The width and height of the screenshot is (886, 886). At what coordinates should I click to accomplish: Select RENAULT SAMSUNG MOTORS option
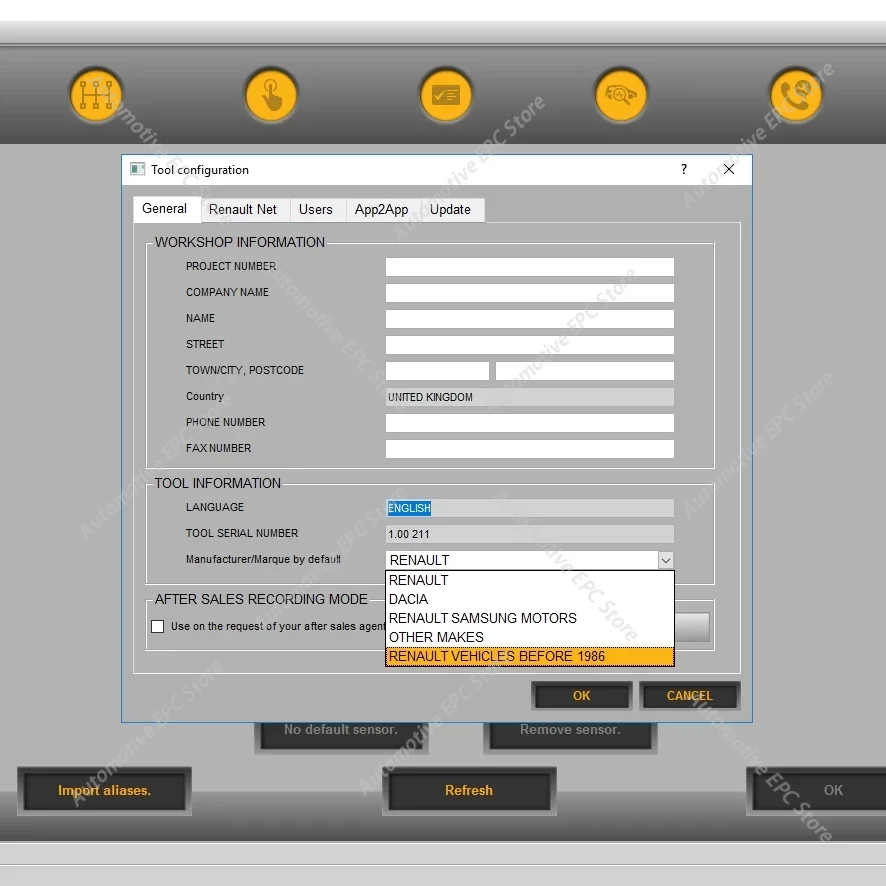[x=529, y=618]
